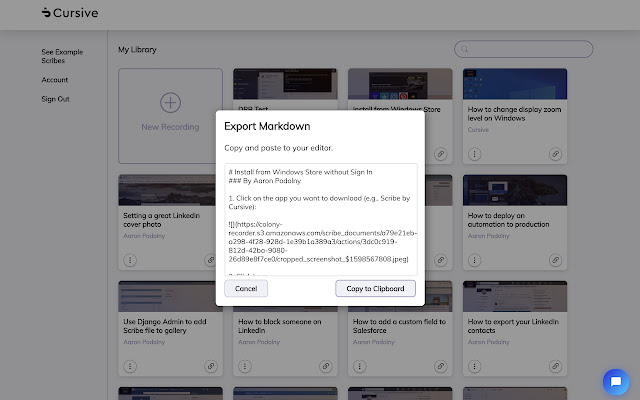The width and height of the screenshot is (640, 400).
Task: Open options menu for display zoom level card
Action: point(474,154)
